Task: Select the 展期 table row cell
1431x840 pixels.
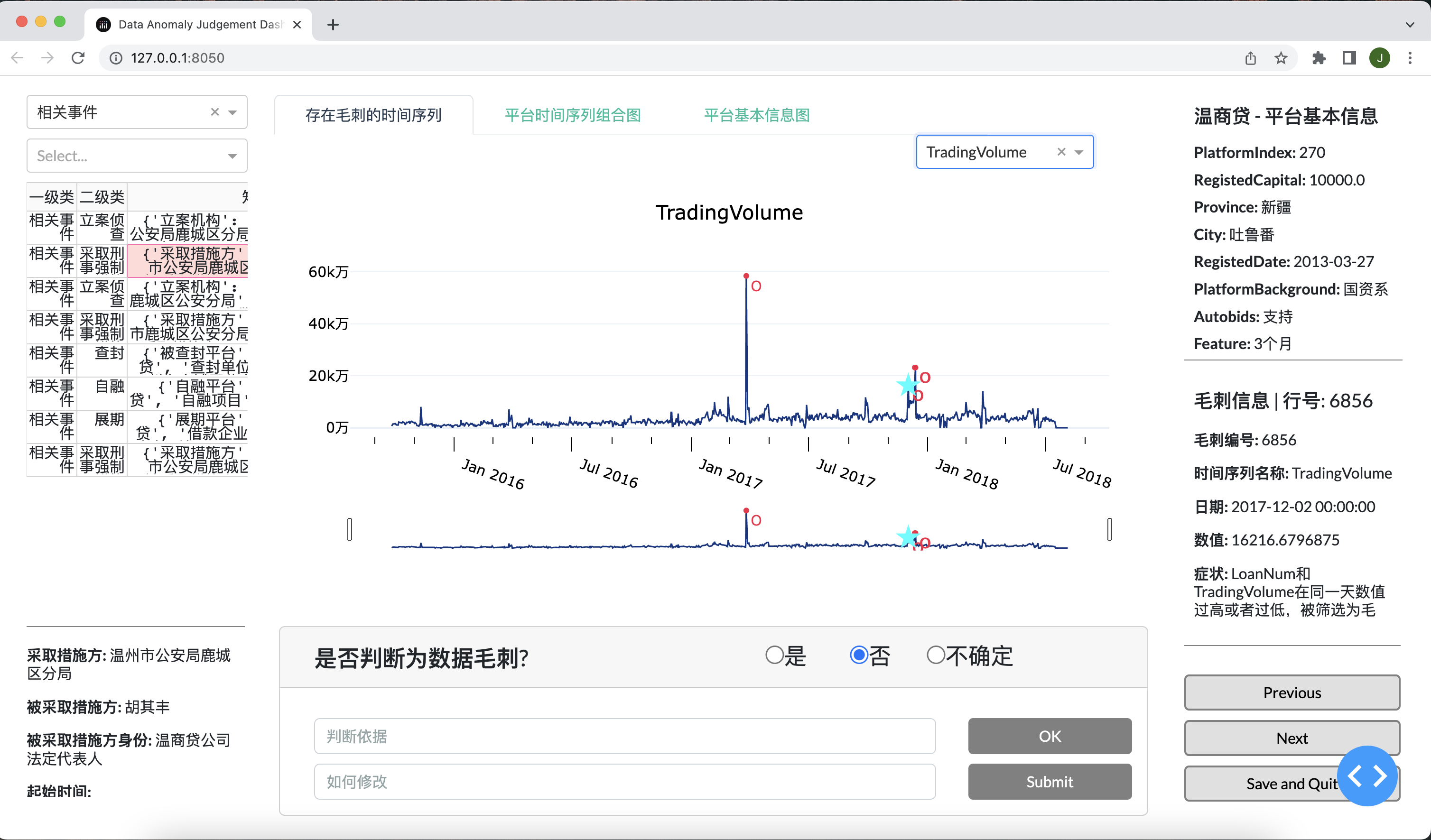Action: click(102, 427)
